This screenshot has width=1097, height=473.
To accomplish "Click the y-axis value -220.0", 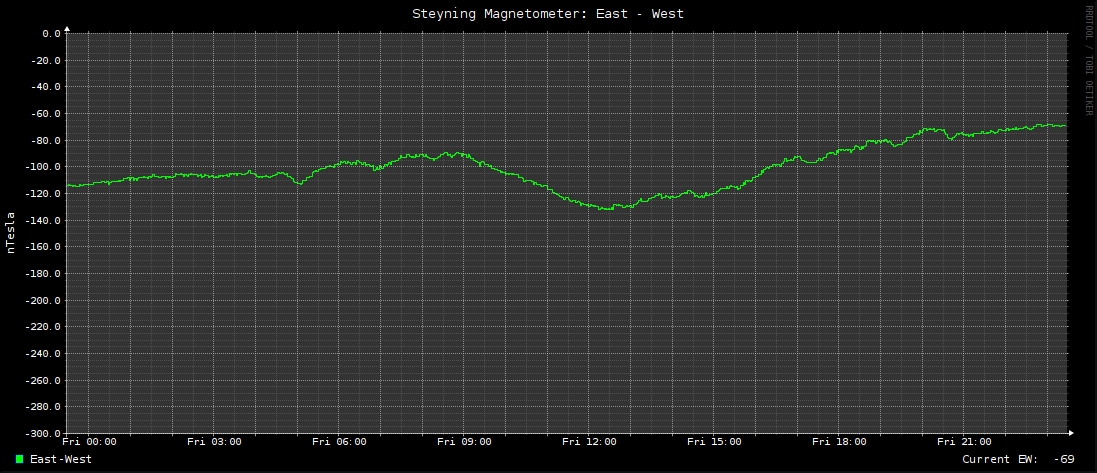I will click(42, 327).
